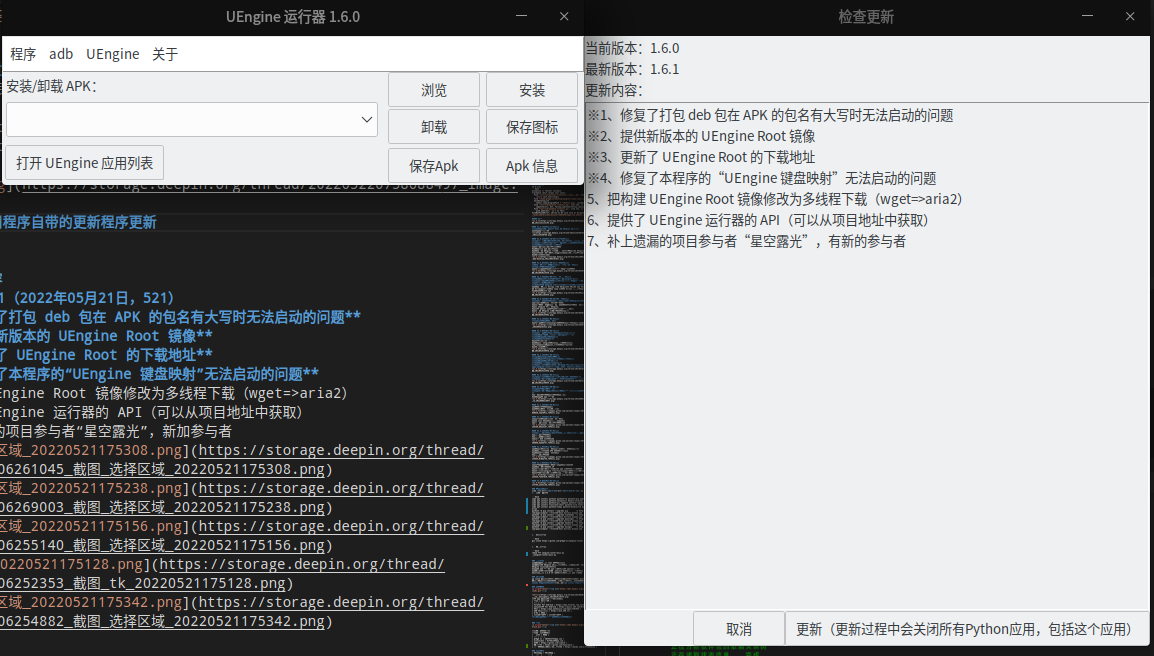
Task: Expand the APK path combo box arrow
Action: 367,119
